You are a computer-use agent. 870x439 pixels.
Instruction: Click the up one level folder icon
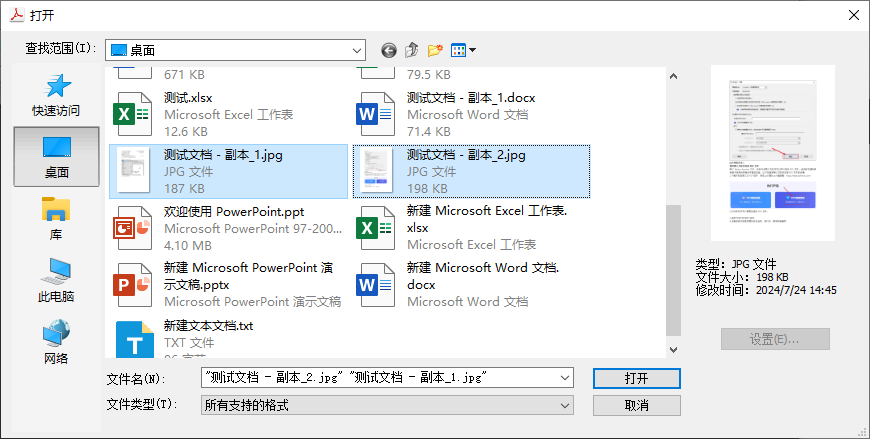[x=411, y=50]
